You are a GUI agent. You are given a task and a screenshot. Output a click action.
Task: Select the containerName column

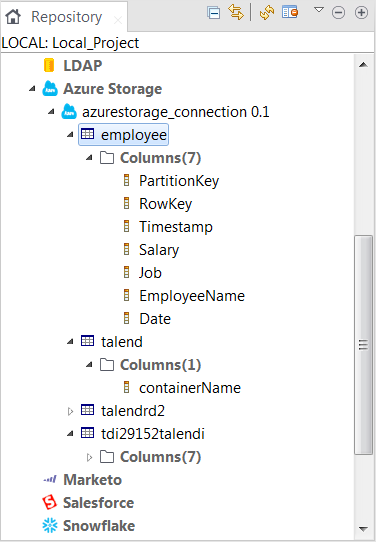190,388
